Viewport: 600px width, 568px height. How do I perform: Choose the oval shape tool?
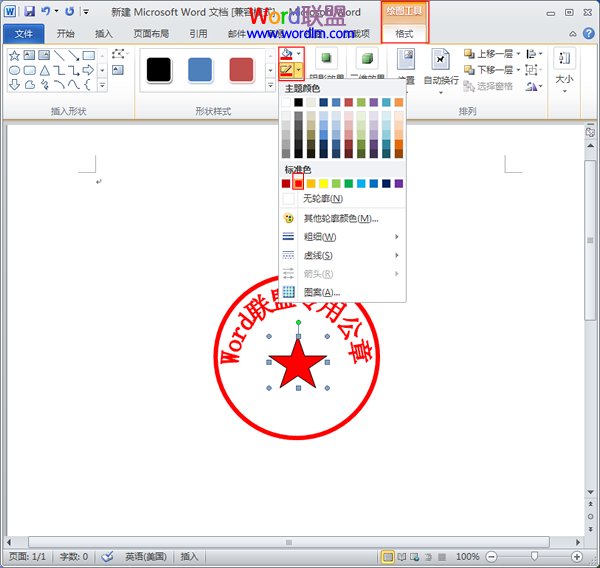coord(14,70)
